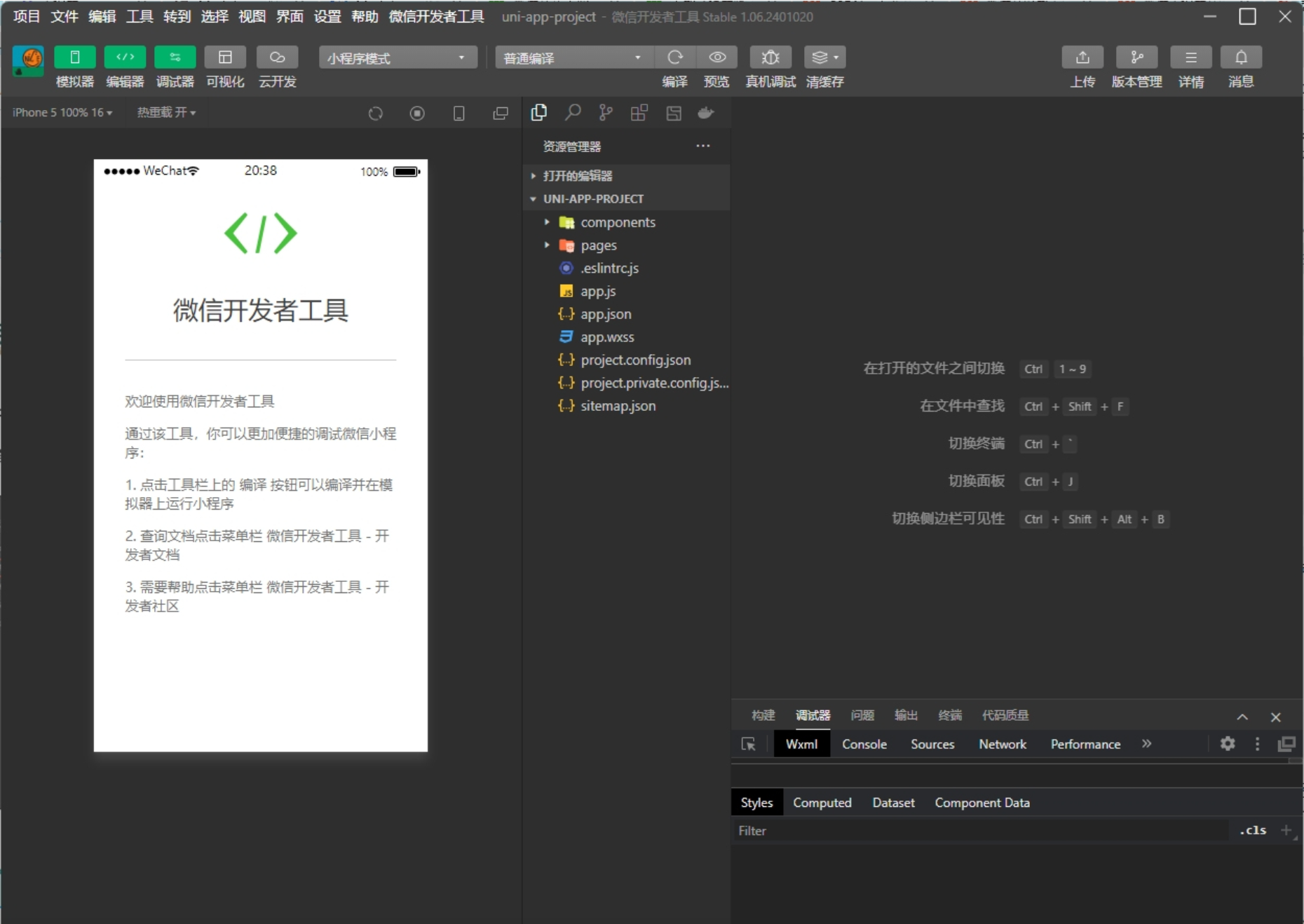The width and height of the screenshot is (1304, 924).
Task: Click the Upload icon button
Action: pyautogui.click(x=1082, y=57)
